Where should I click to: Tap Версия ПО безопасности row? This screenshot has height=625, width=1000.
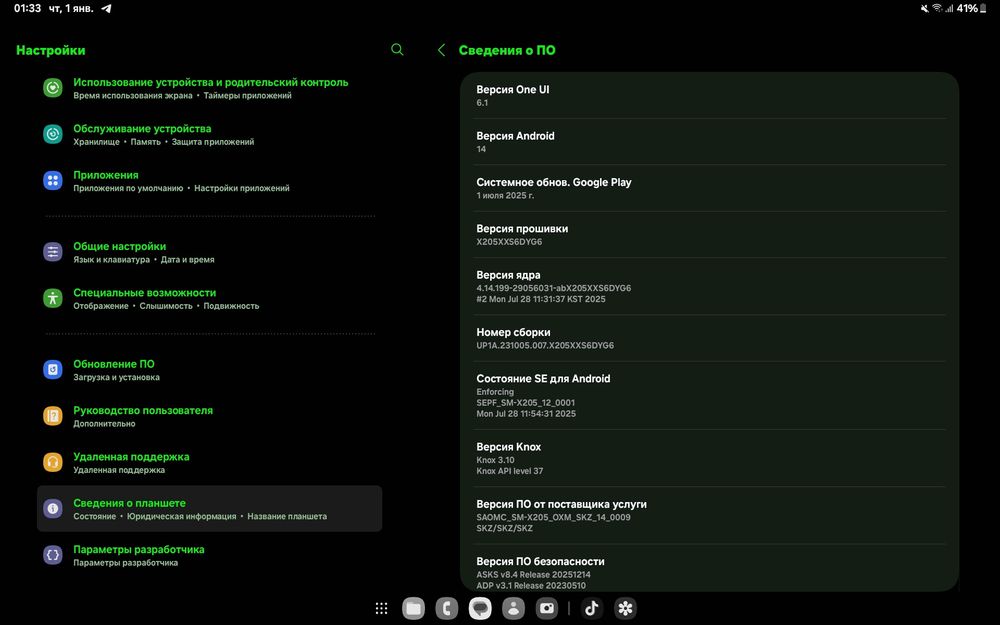[x=709, y=568]
